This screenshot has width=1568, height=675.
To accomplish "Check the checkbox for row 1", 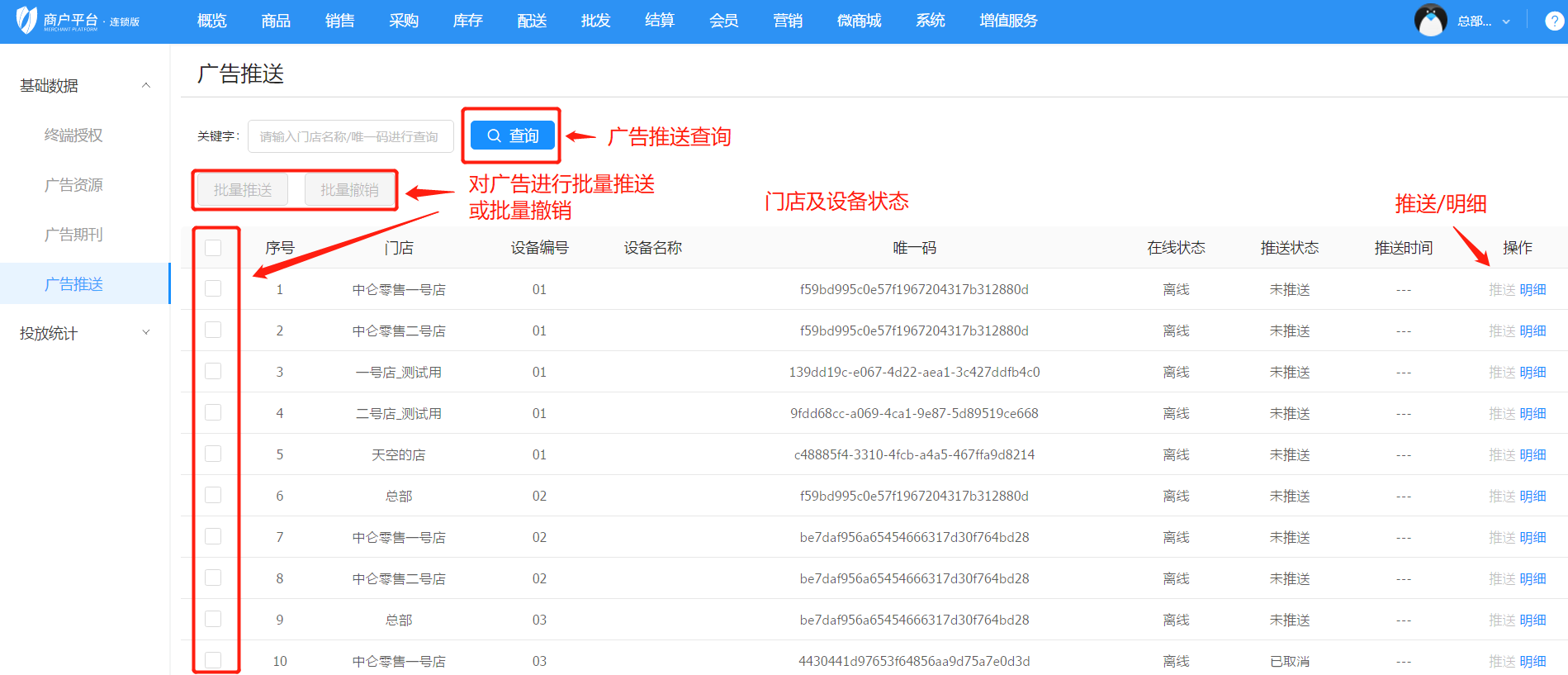I will pyautogui.click(x=213, y=288).
